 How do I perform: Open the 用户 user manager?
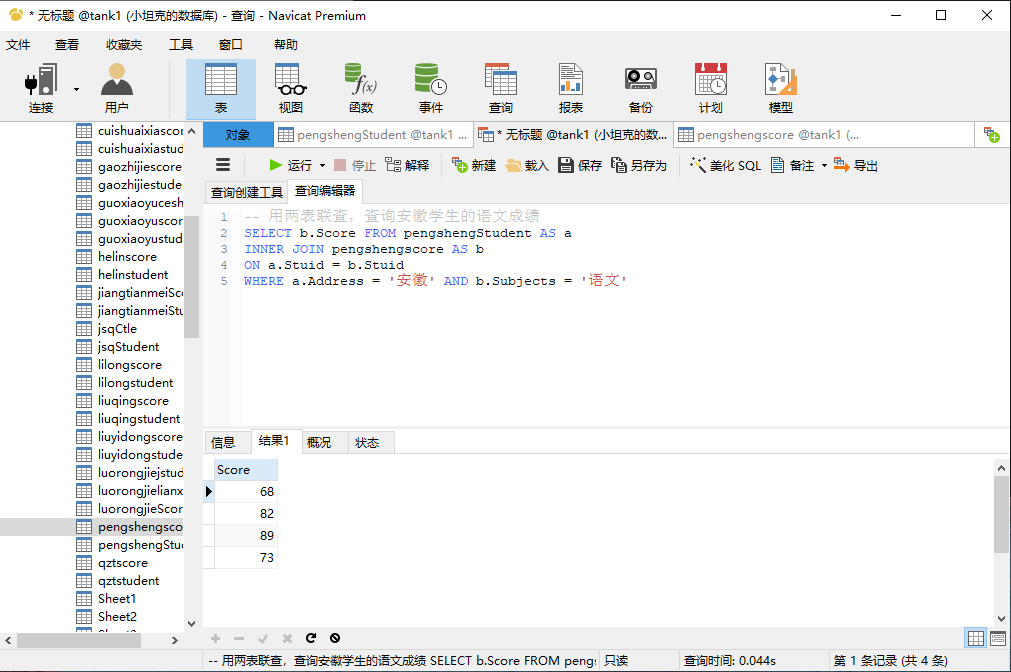117,89
